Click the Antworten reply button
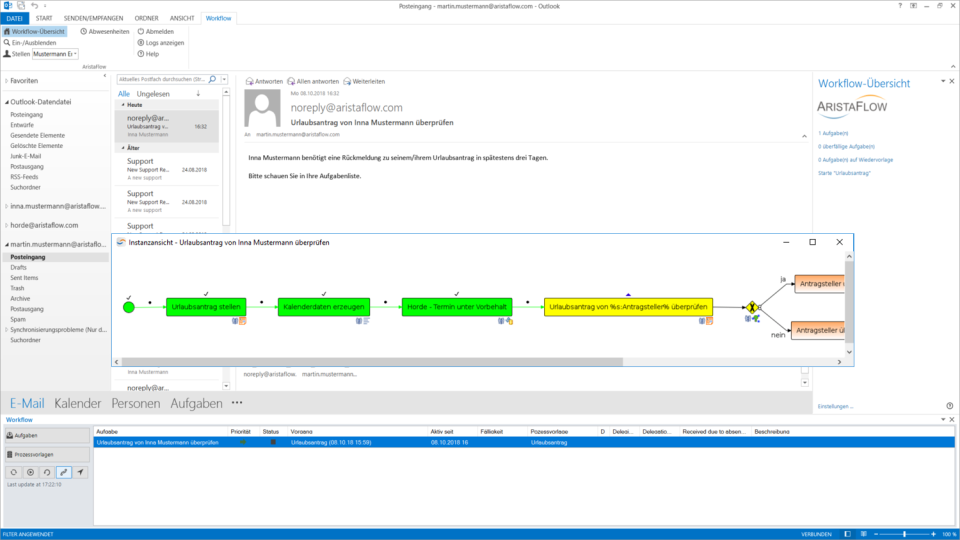 (x=264, y=81)
